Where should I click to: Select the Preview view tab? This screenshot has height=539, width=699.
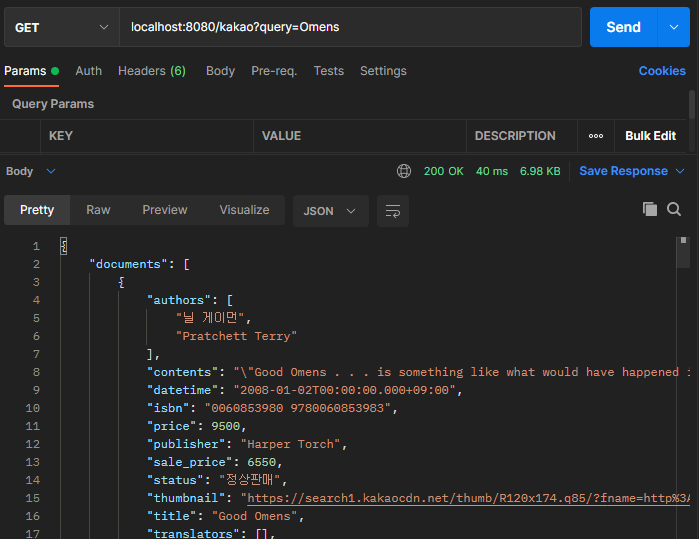(165, 210)
